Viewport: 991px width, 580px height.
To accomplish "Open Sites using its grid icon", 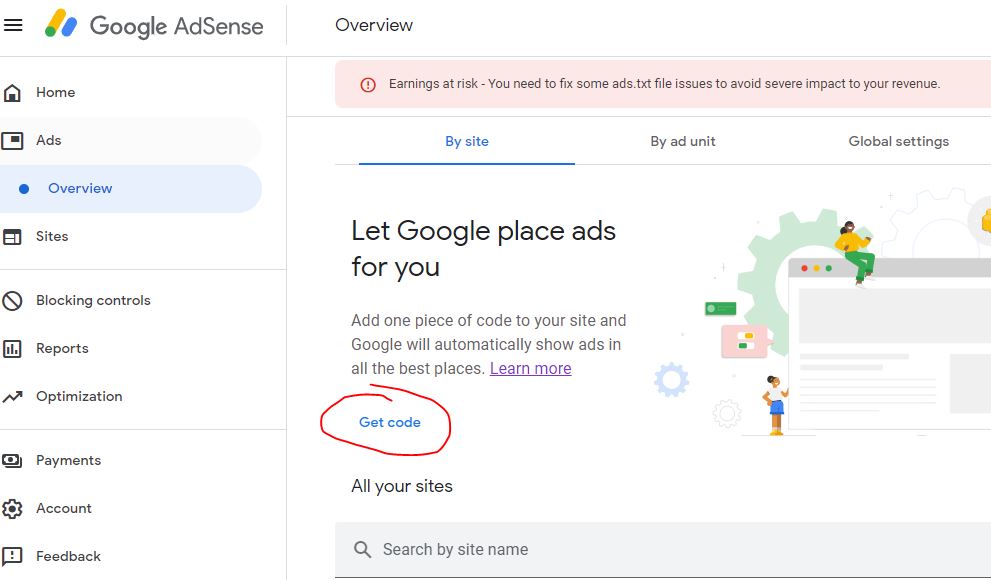I will pos(15,236).
